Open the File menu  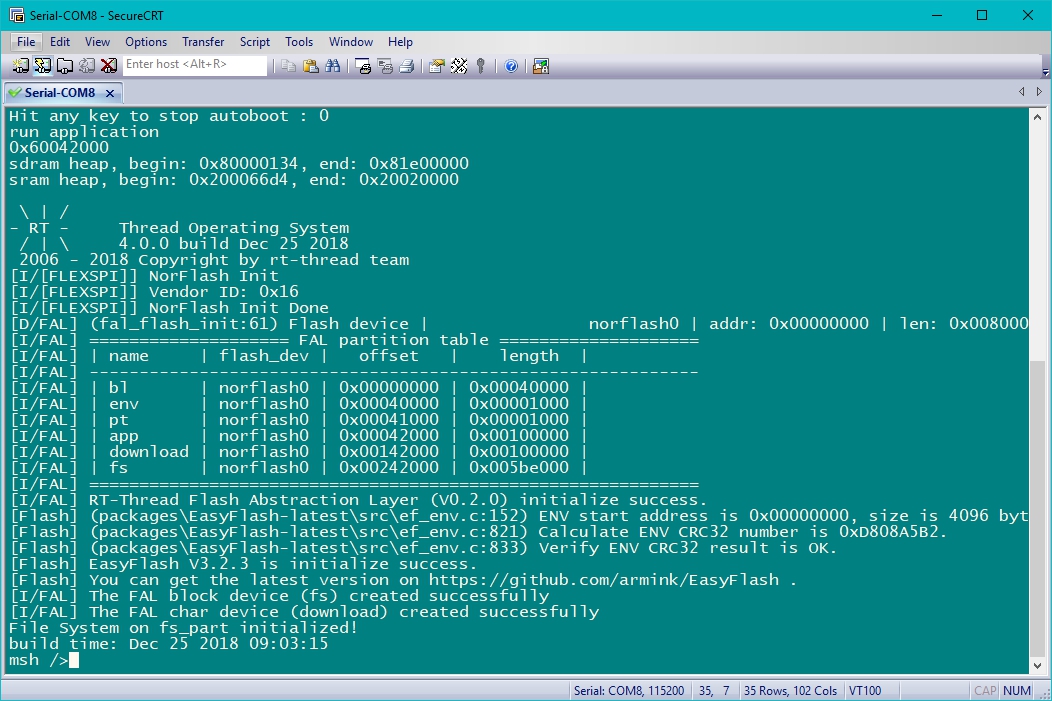click(26, 42)
